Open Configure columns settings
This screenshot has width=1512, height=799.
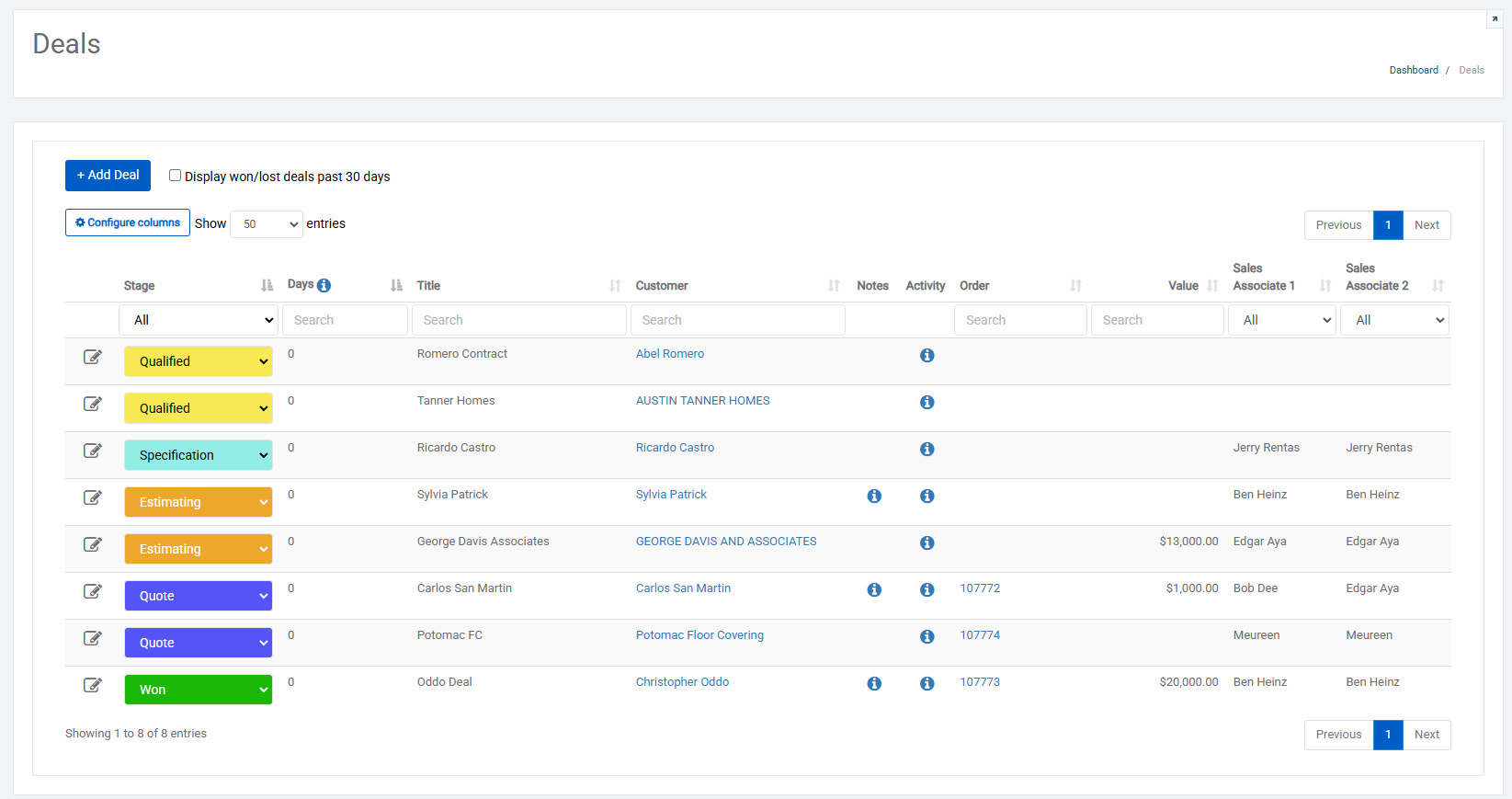point(128,223)
